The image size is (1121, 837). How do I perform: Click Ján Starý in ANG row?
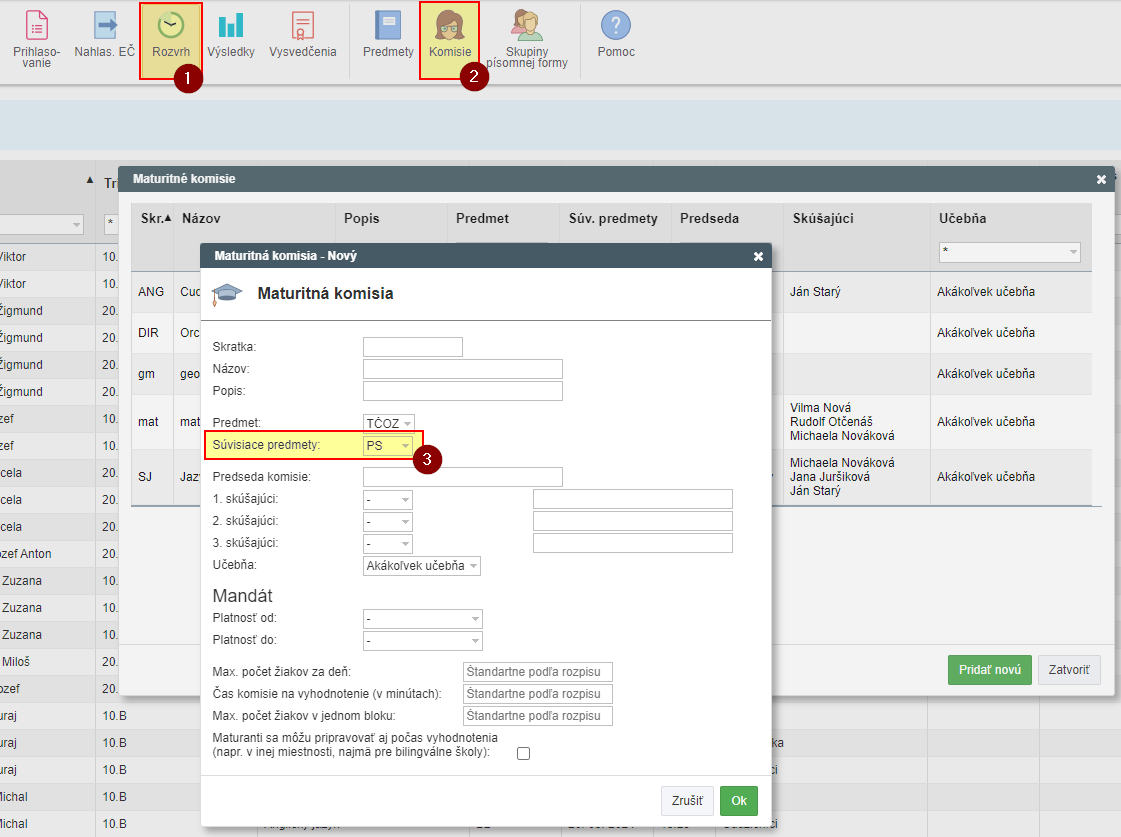pyautogui.click(x=815, y=292)
